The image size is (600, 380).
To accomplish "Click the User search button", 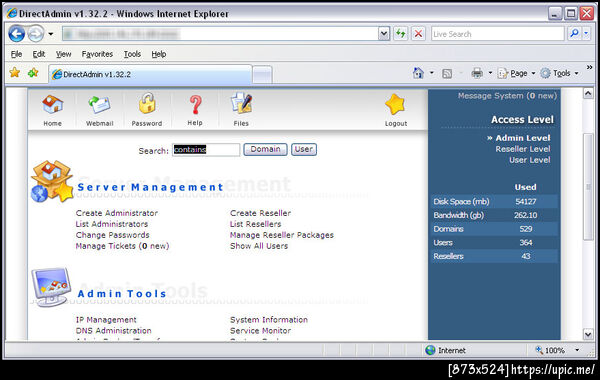I will point(304,149).
